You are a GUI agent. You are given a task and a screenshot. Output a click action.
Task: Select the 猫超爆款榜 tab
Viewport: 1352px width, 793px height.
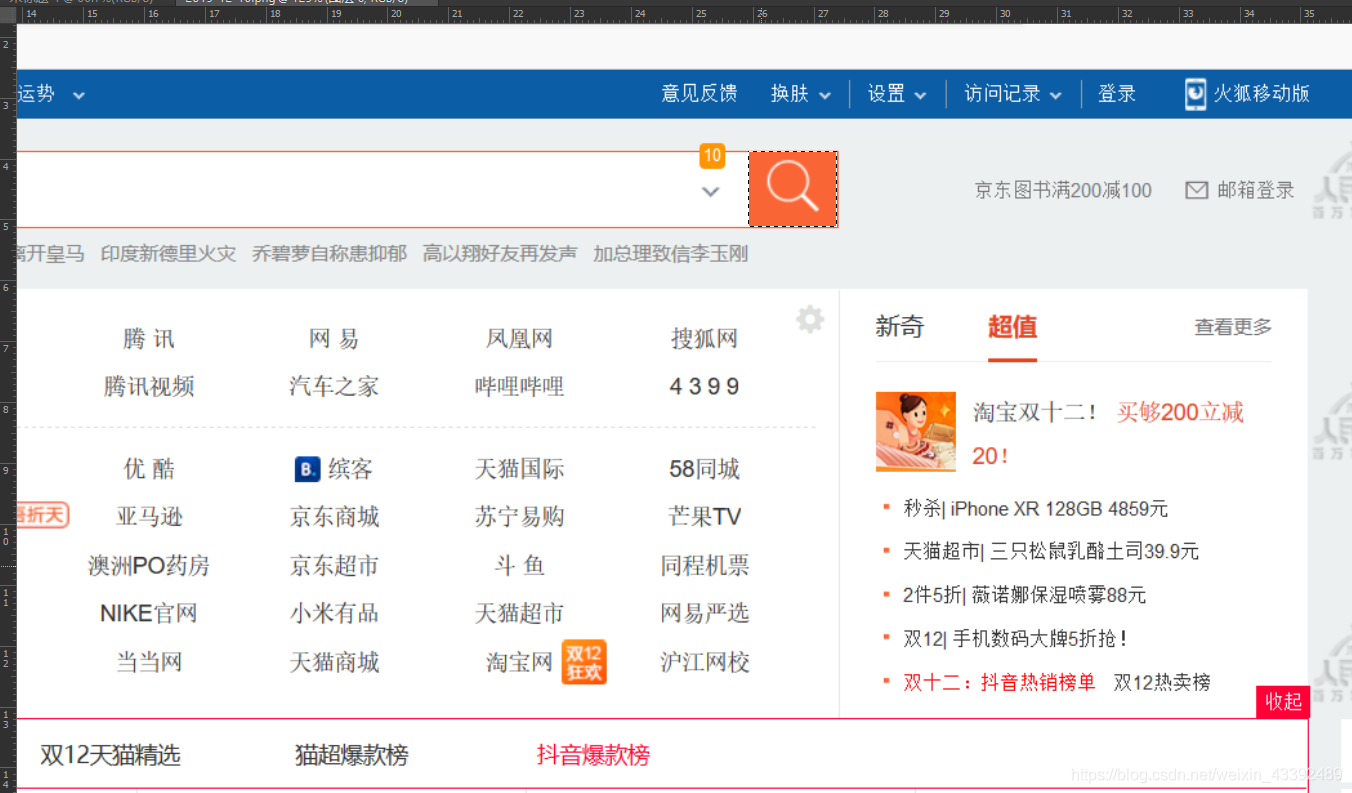352,755
